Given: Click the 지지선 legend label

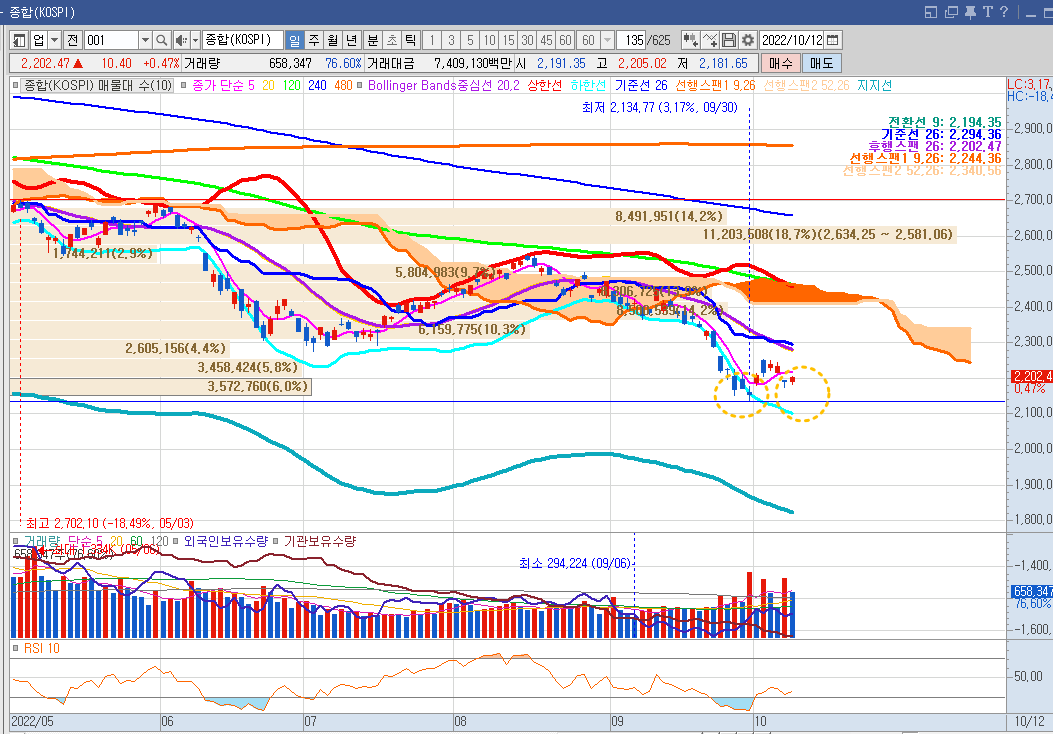Looking at the screenshot, I should click(x=874, y=86).
